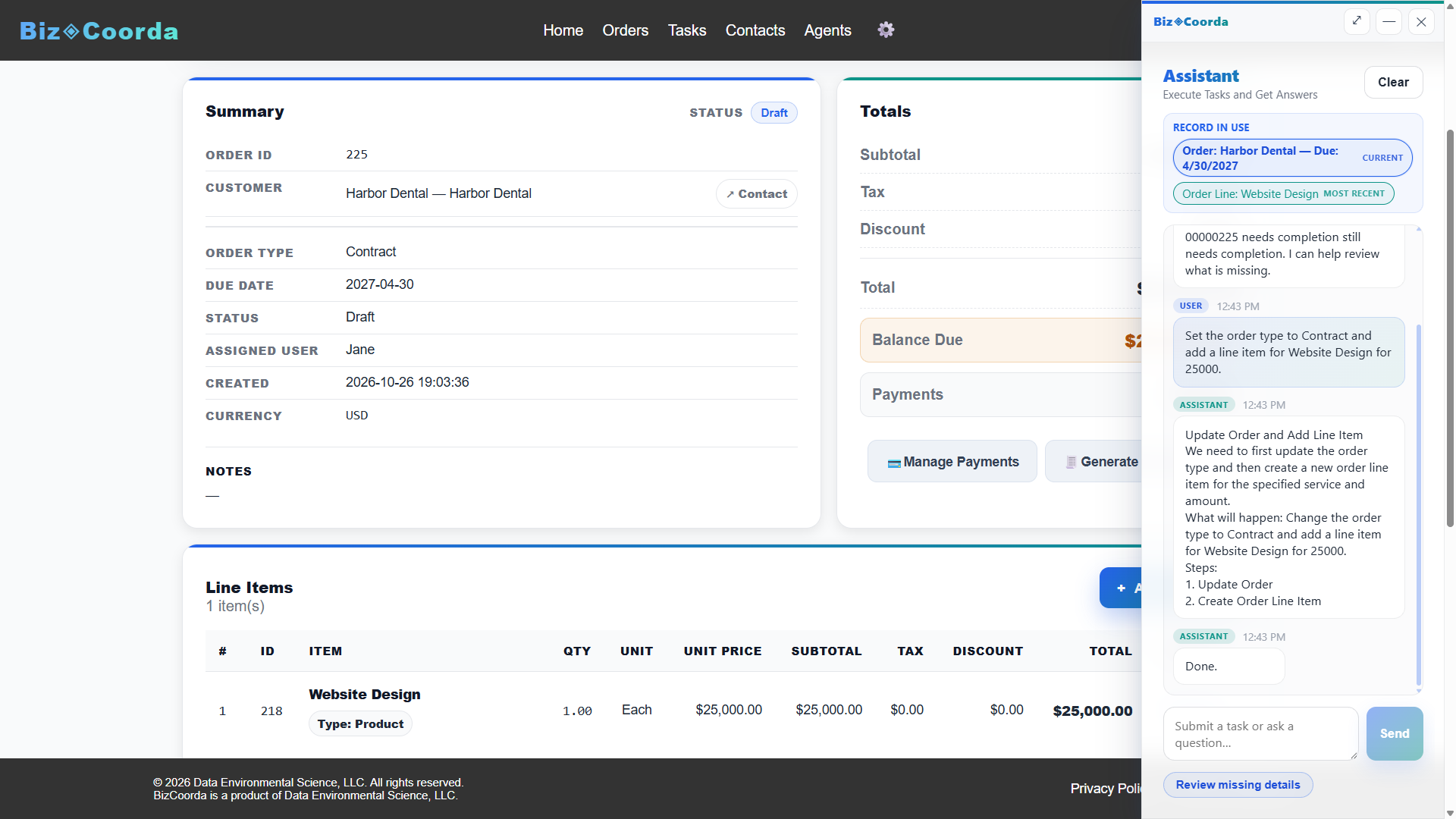Click the created date 2026-10-26 19:03:36

click(407, 382)
